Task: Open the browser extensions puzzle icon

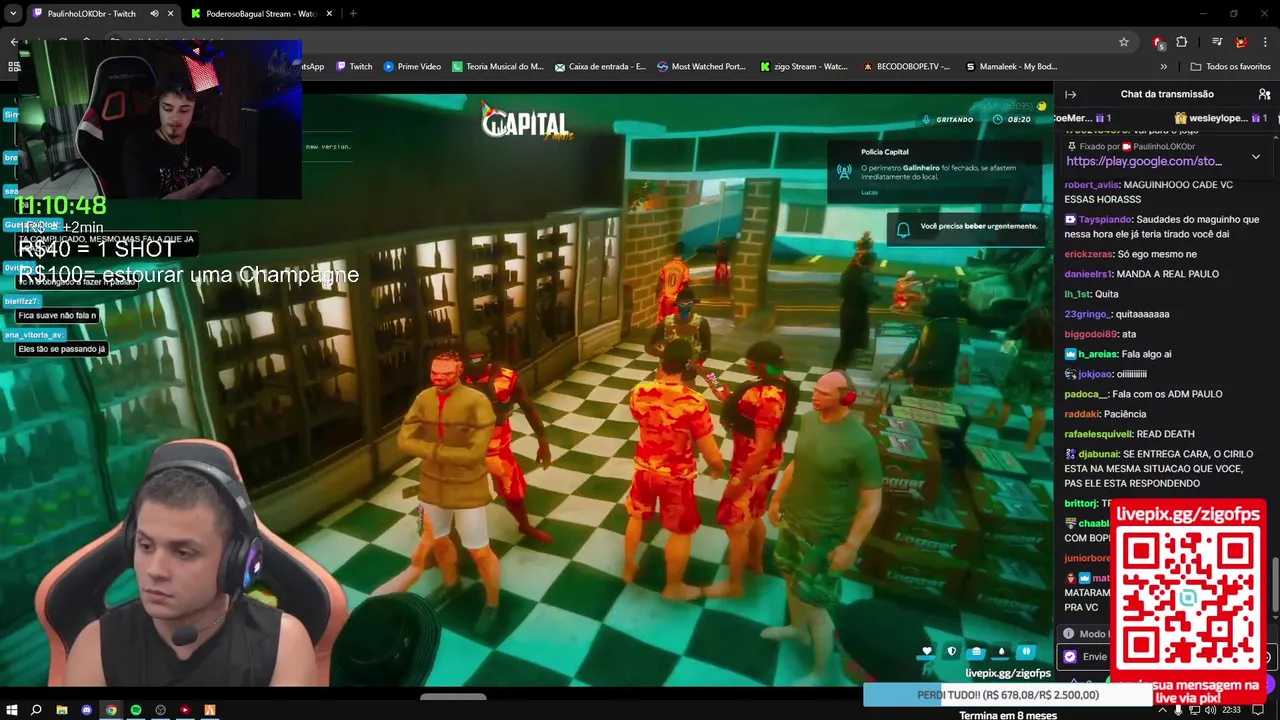Action: (x=1182, y=42)
